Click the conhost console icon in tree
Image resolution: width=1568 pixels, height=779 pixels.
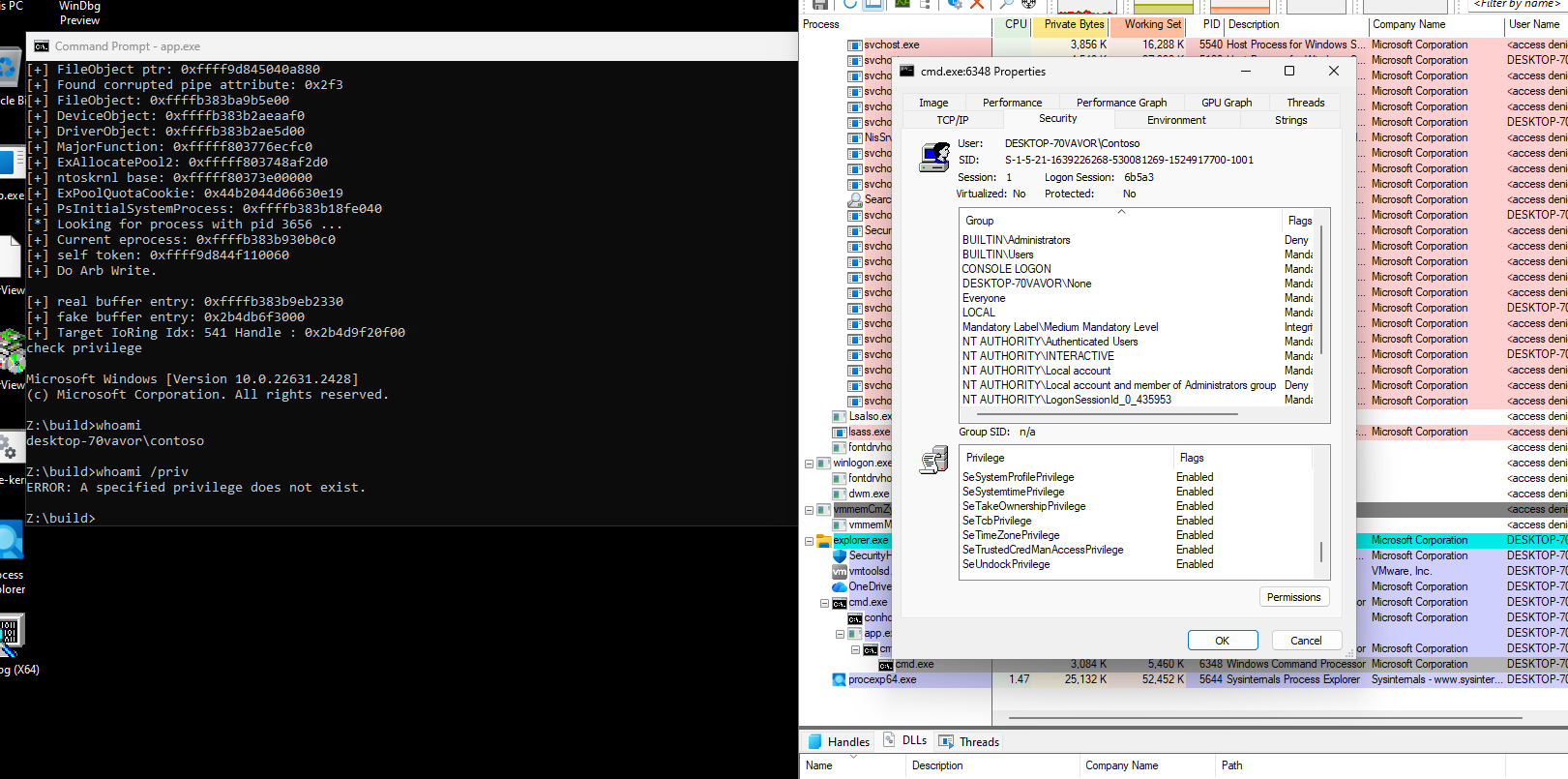pyautogui.click(x=855, y=617)
